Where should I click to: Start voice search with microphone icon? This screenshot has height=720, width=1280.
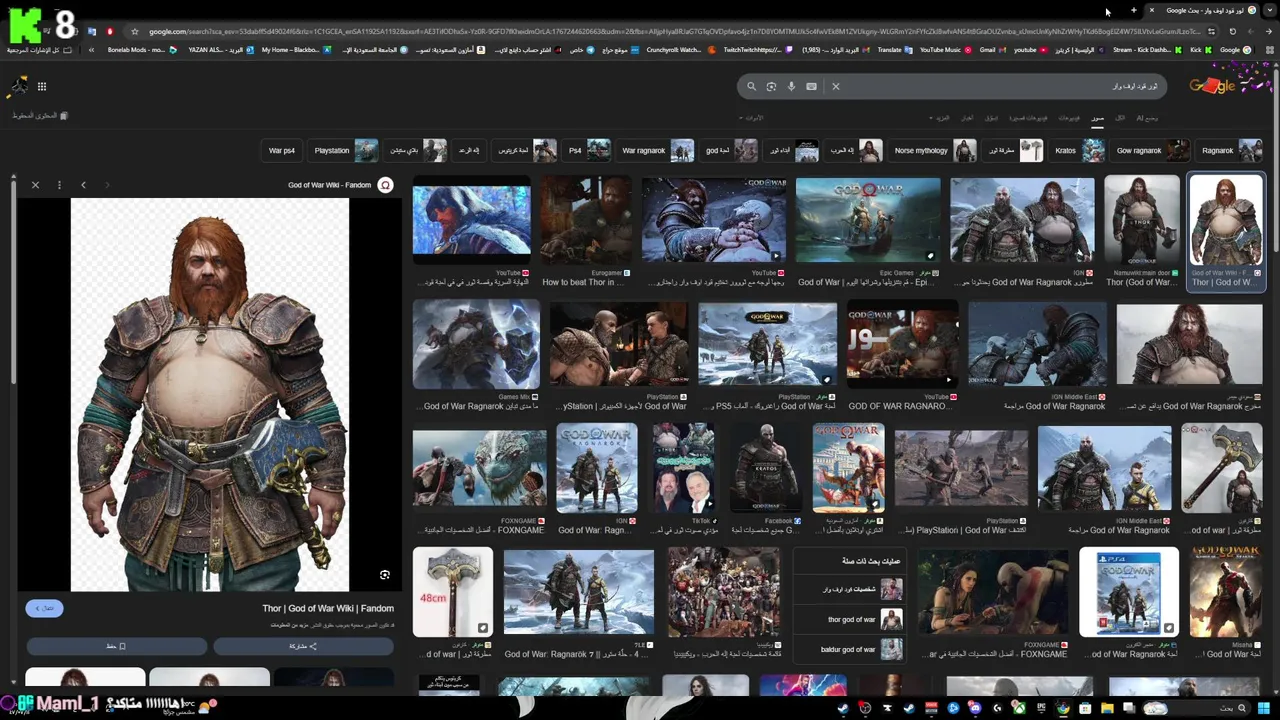point(791,86)
